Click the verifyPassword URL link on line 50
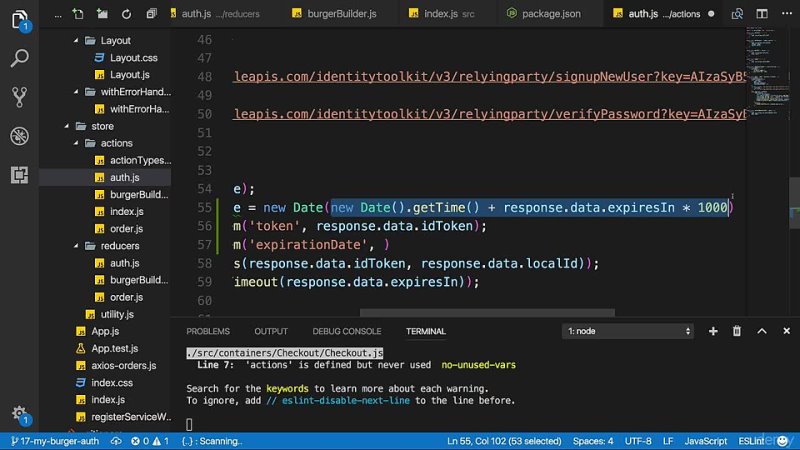Screen dimensions: 800x450 click(x=489, y=114)
